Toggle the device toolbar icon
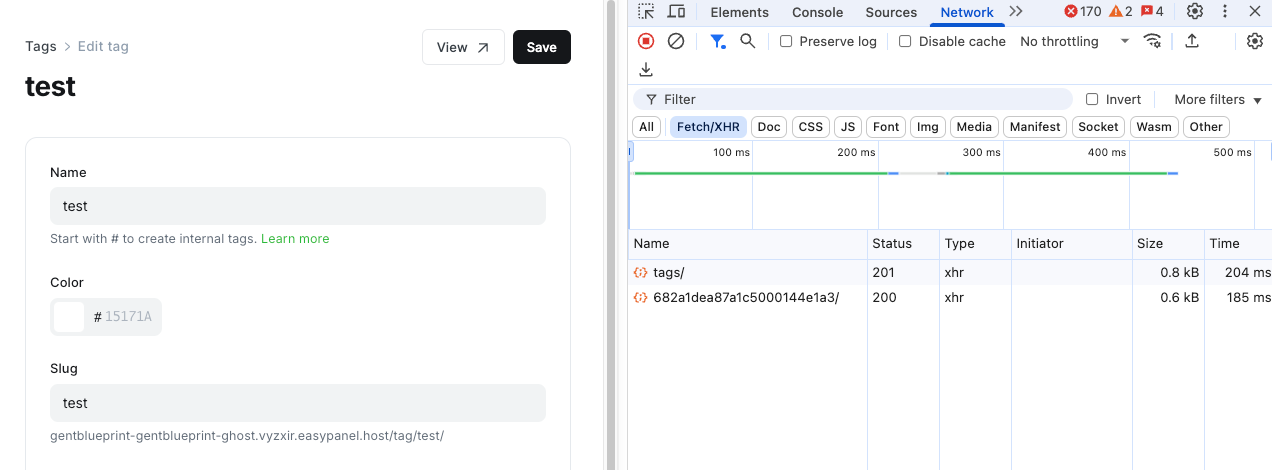The image size is (1272, 470). (677, 12)
